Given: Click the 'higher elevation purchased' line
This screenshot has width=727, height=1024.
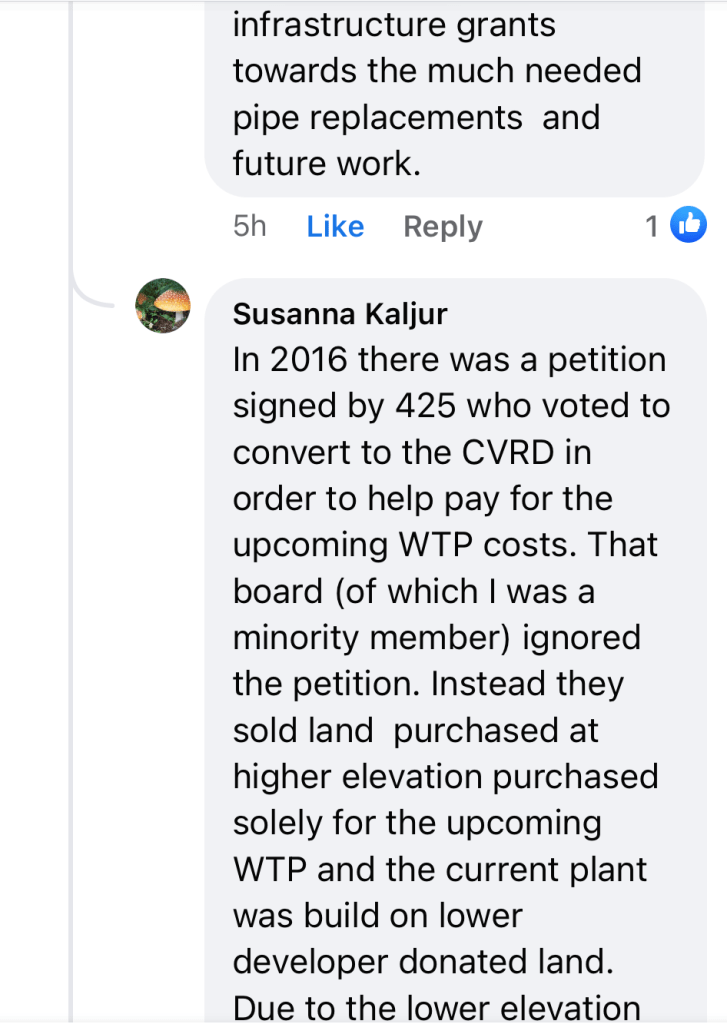Looking at the screenshot, I should (x=445, y=776).
